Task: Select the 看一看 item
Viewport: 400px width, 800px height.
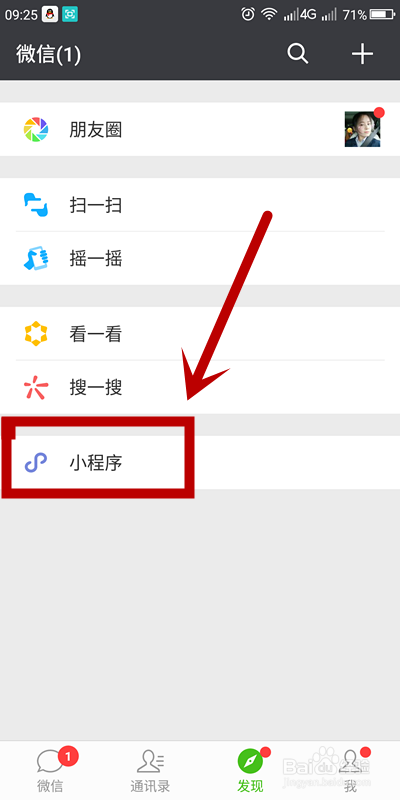Action: point(200,334)
